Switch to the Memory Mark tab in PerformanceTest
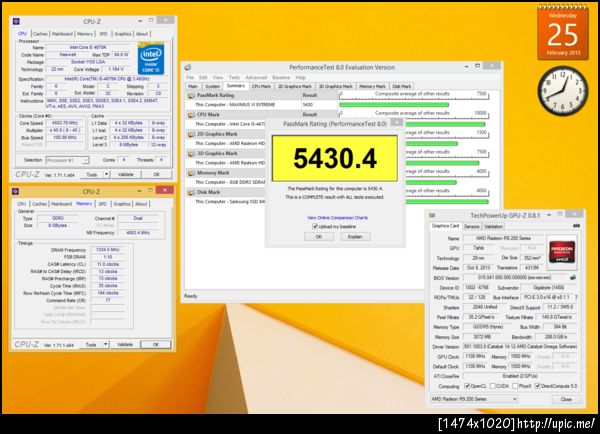 (372, 86)
